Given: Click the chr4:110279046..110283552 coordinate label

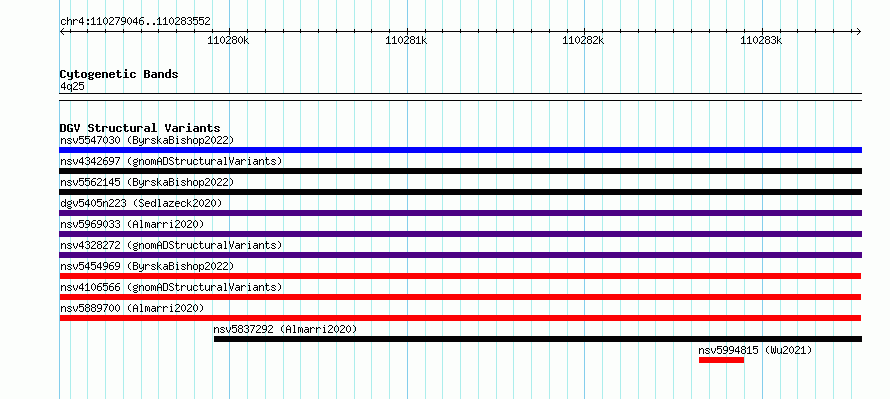Looking at the screenshot, I should [x=135, y=22].
